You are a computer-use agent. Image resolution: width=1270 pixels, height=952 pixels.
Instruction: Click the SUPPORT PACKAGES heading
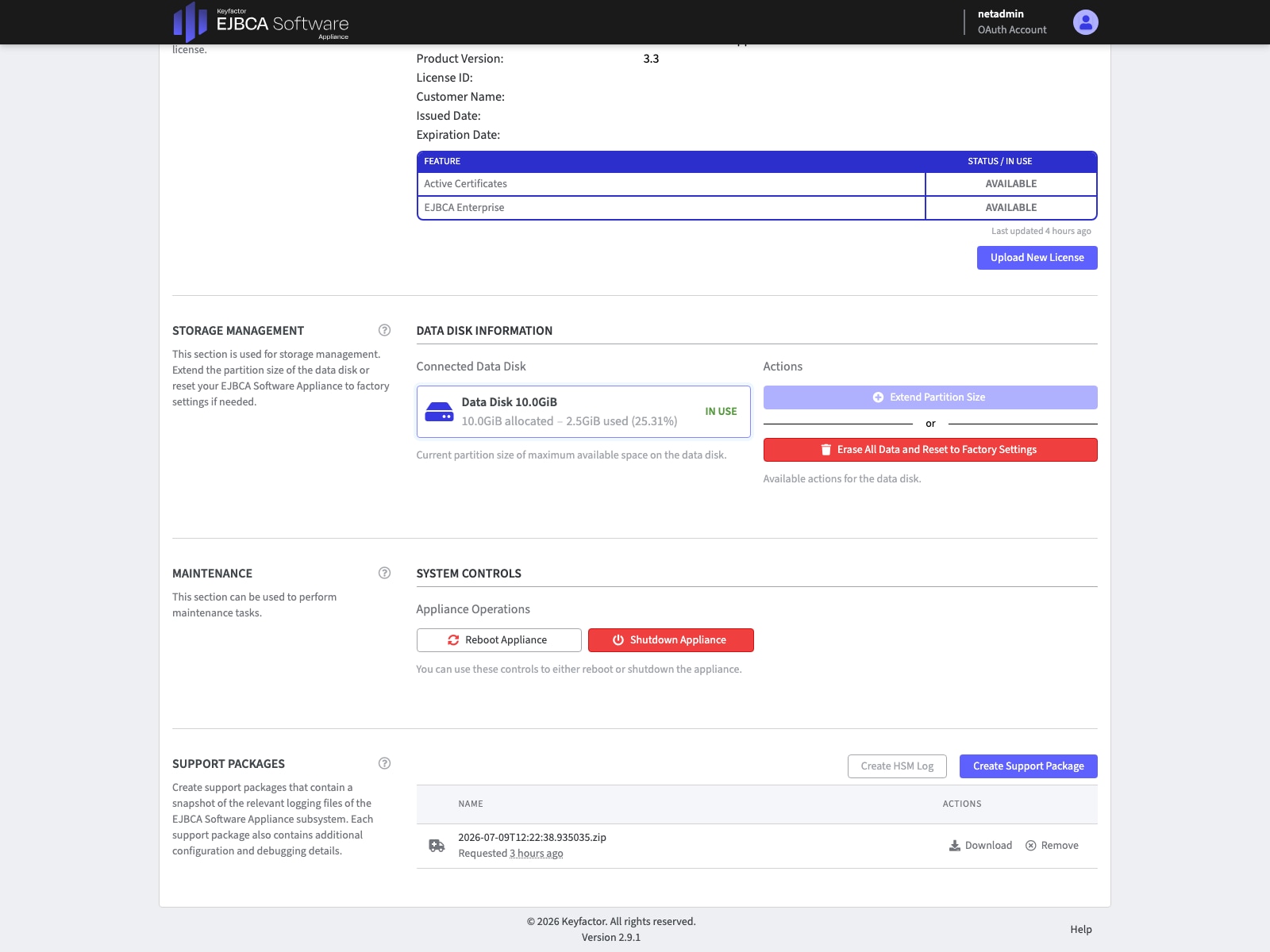229,764
